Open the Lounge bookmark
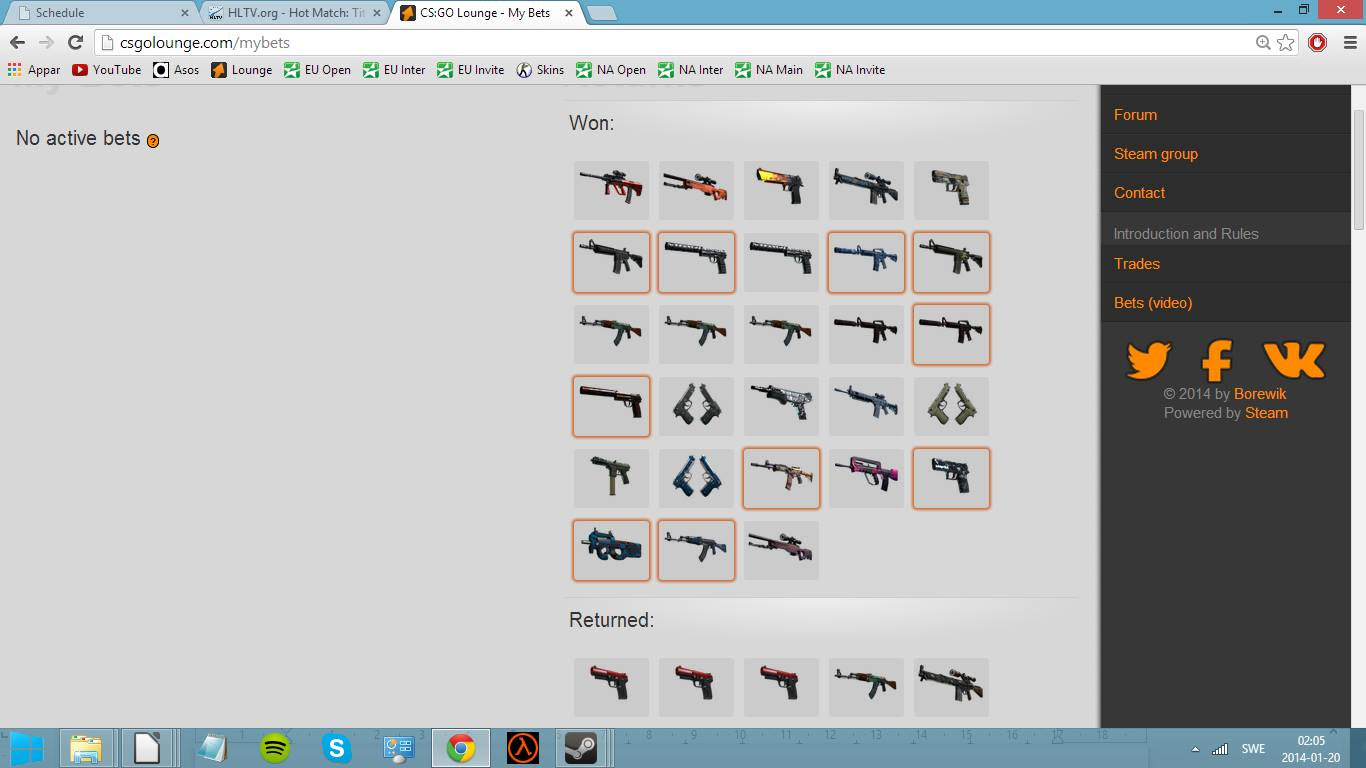 coord(241,70)
